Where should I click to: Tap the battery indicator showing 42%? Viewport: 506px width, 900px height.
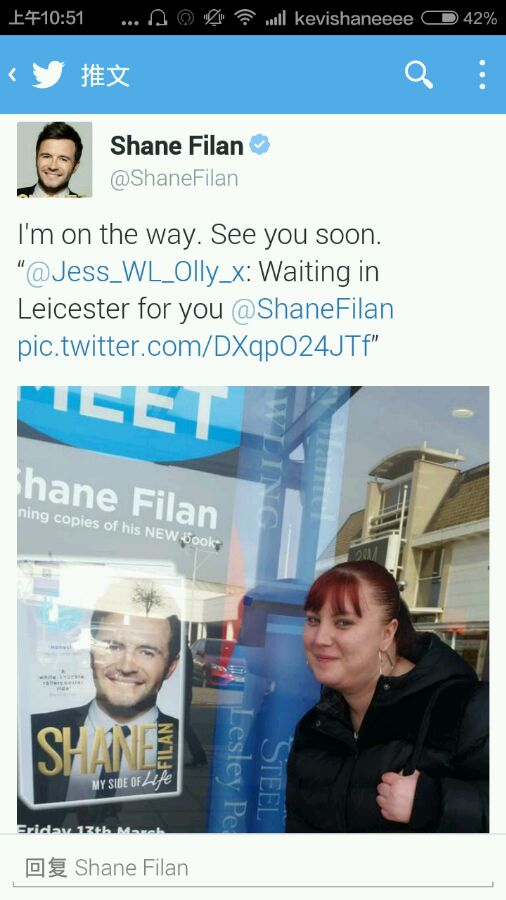(x=459, y=18)
